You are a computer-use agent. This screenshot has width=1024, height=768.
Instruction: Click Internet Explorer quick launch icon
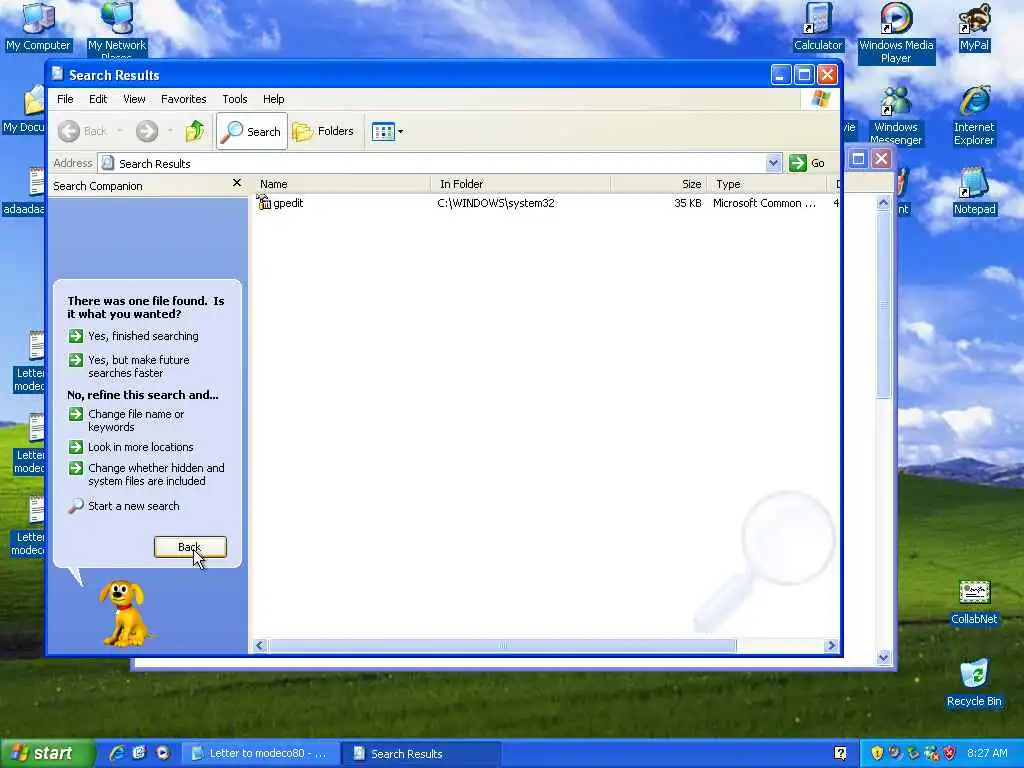pos(117,753)
